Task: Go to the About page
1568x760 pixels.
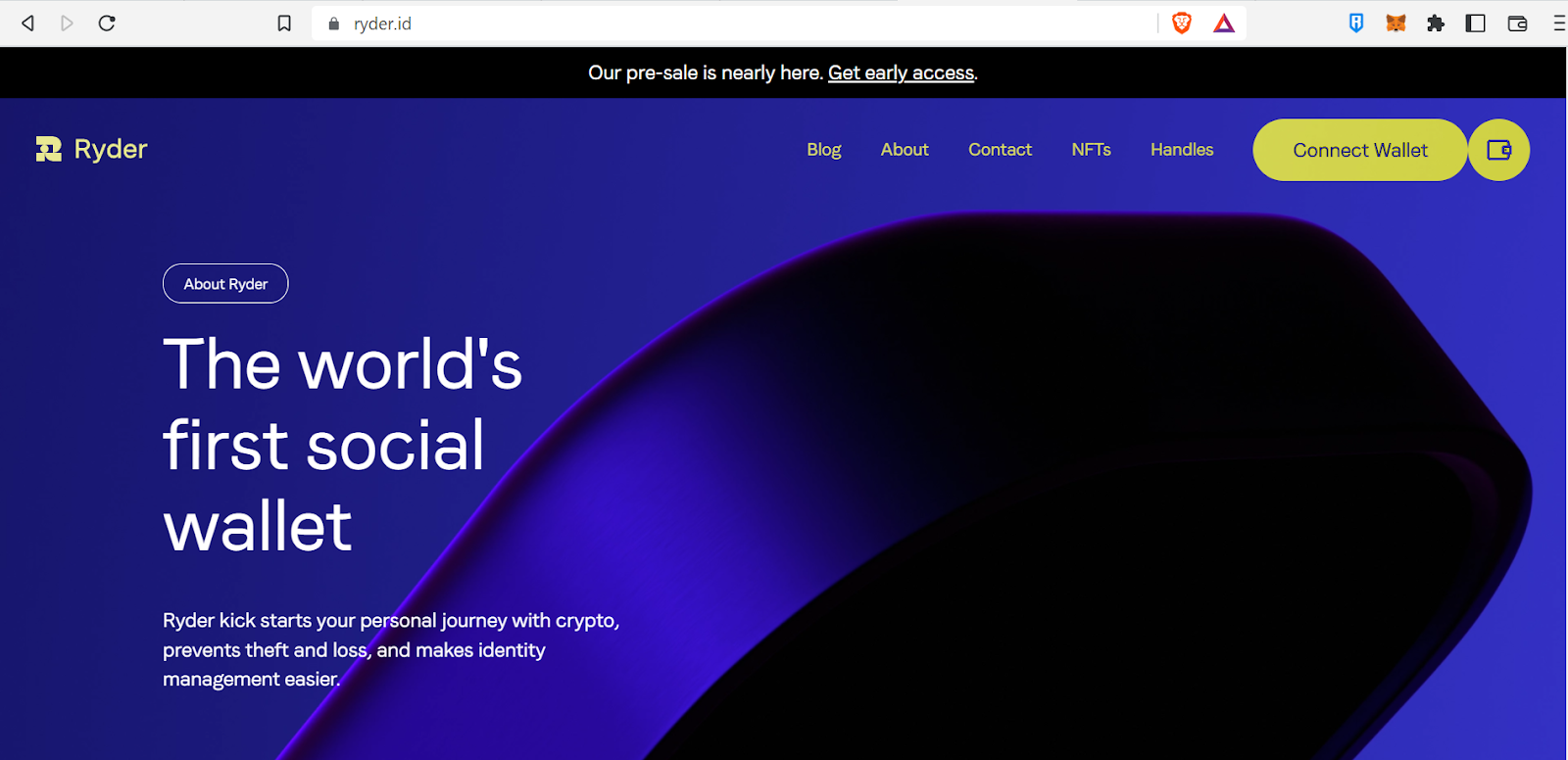Action: tap(905, 150)
